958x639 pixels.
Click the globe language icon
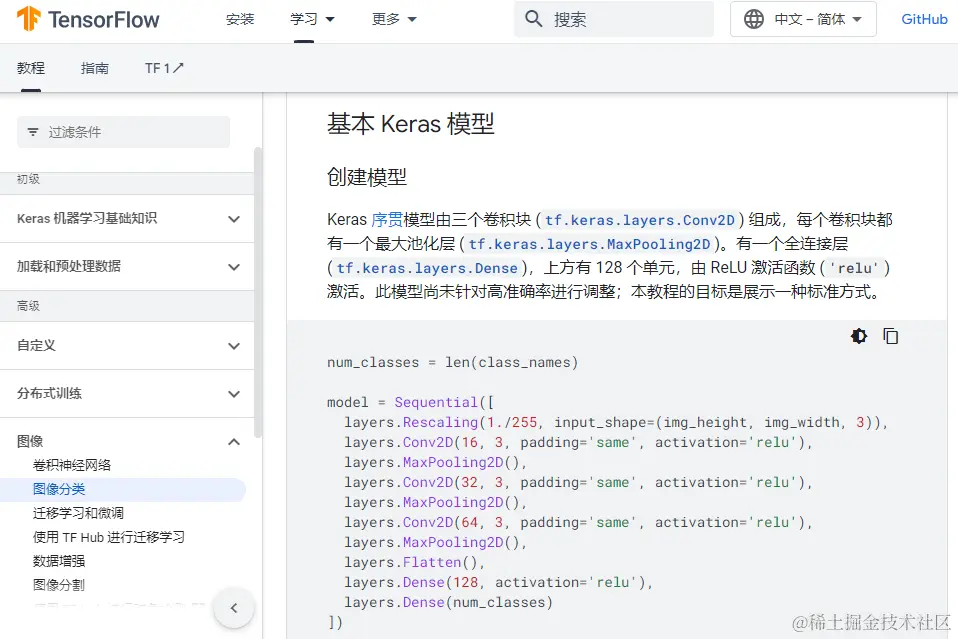coord(754,19)
